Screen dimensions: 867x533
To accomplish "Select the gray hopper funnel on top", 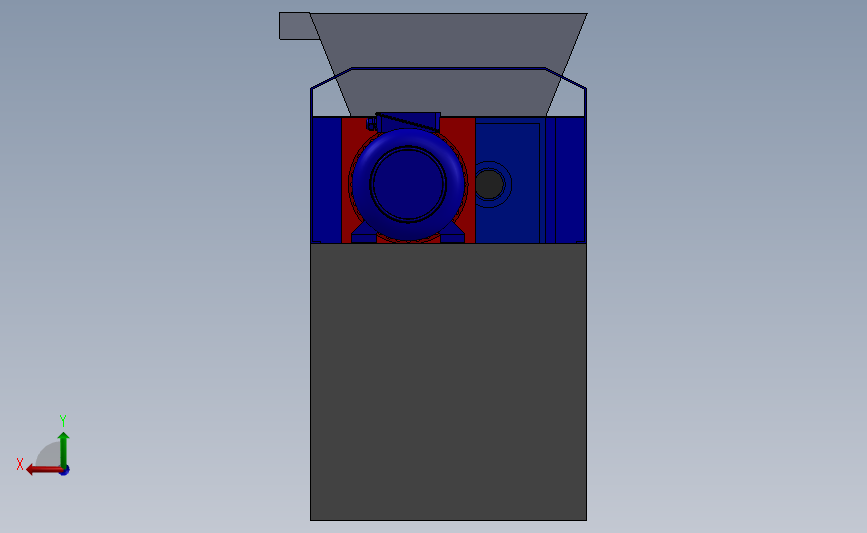I will (448, 64).
